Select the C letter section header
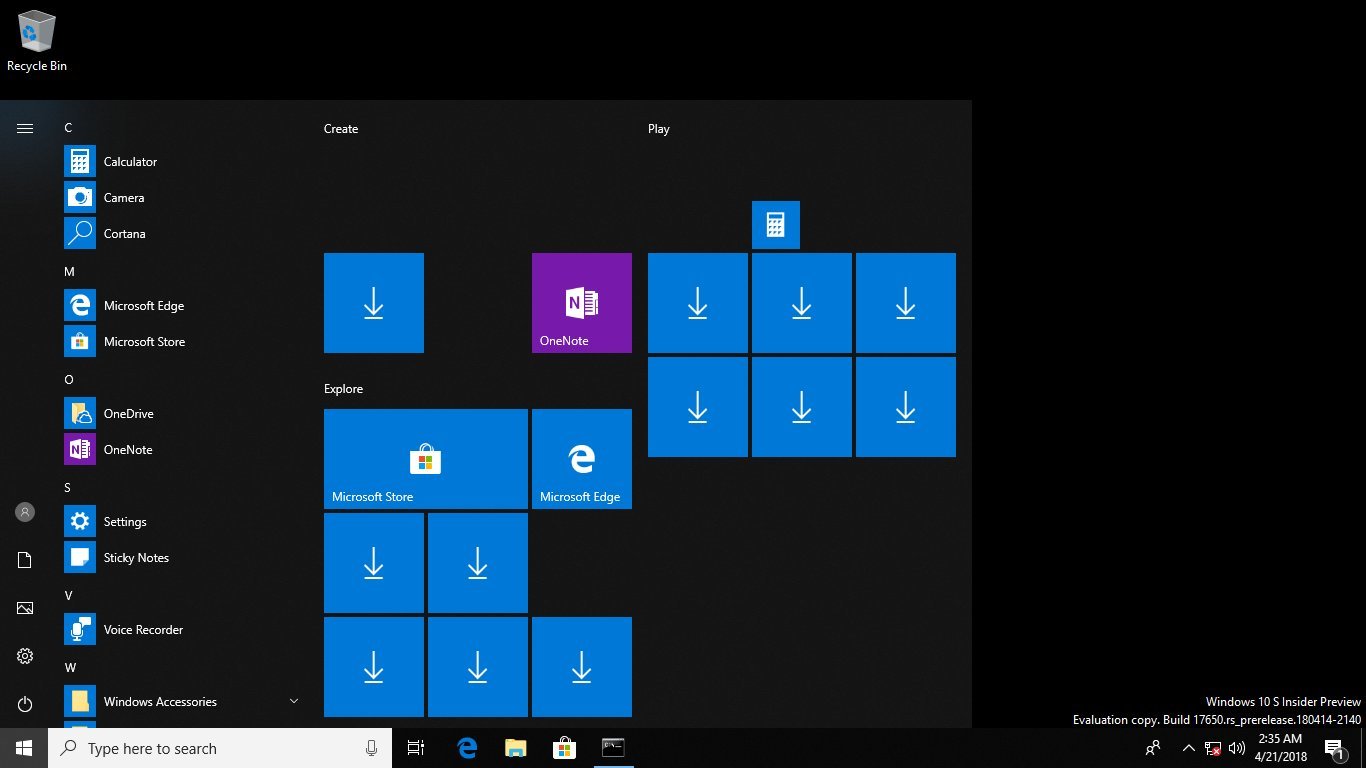The width and height of the screenshot is (1366, 768). pos(68,128)
